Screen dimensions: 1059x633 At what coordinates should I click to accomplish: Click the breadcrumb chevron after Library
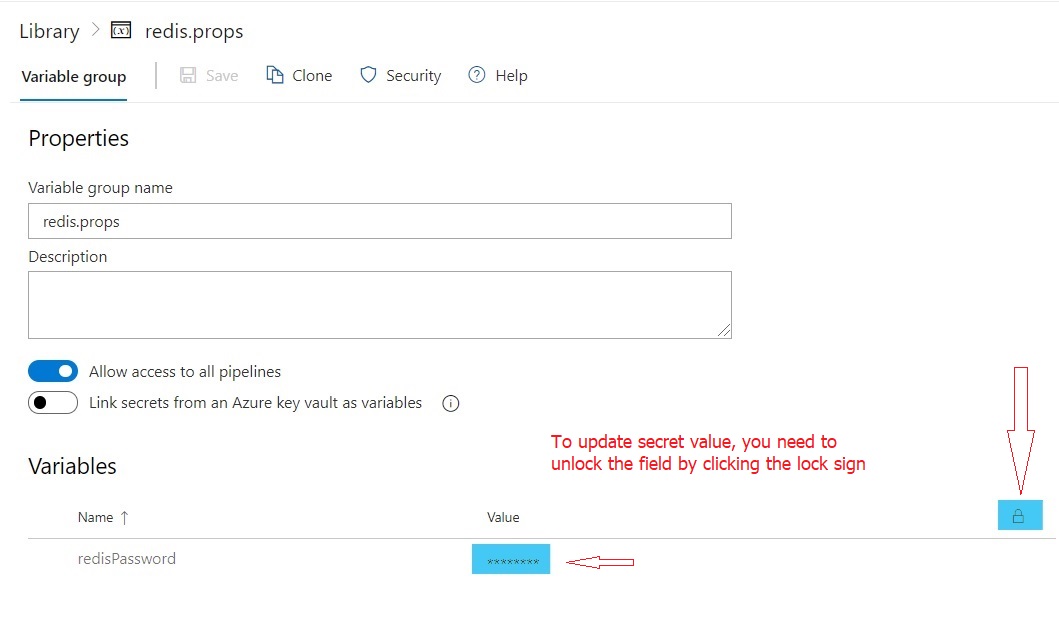(x=95, y=30)
